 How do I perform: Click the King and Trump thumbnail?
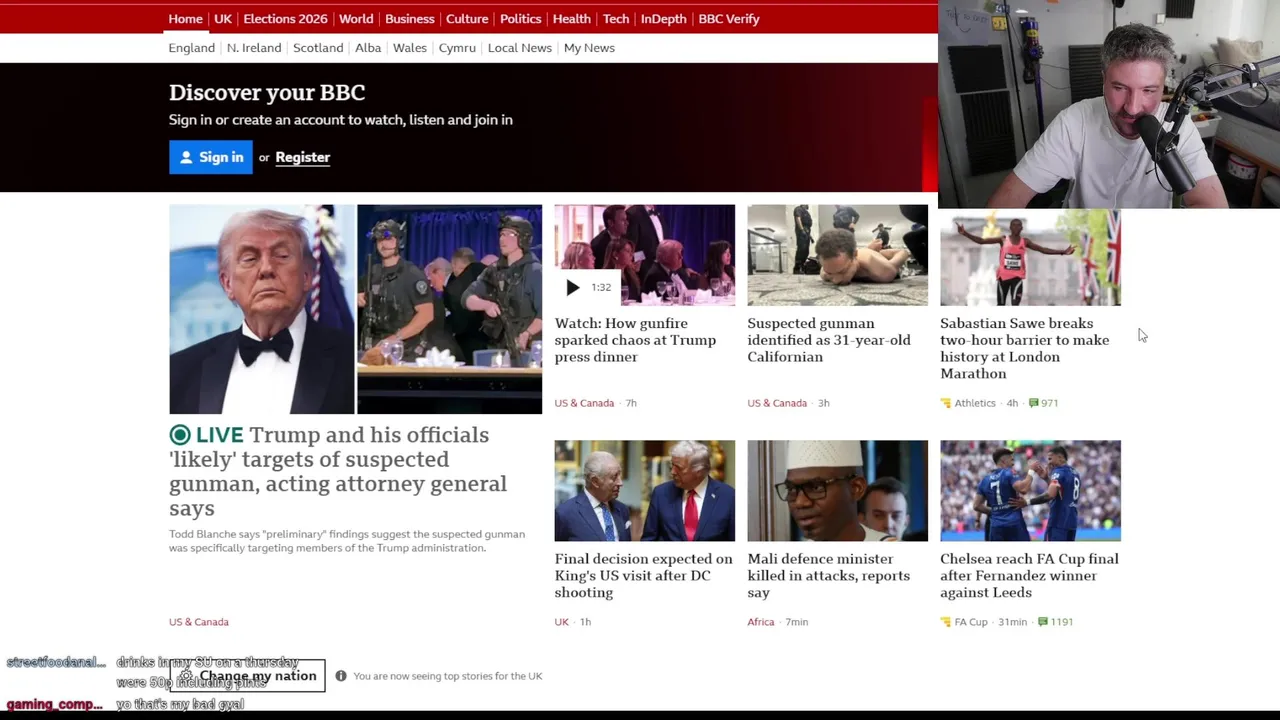click(x=645, y=491)
